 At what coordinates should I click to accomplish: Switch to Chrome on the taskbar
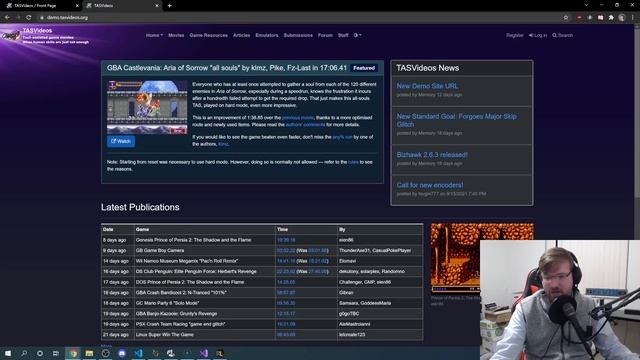[x=73, y=353]
